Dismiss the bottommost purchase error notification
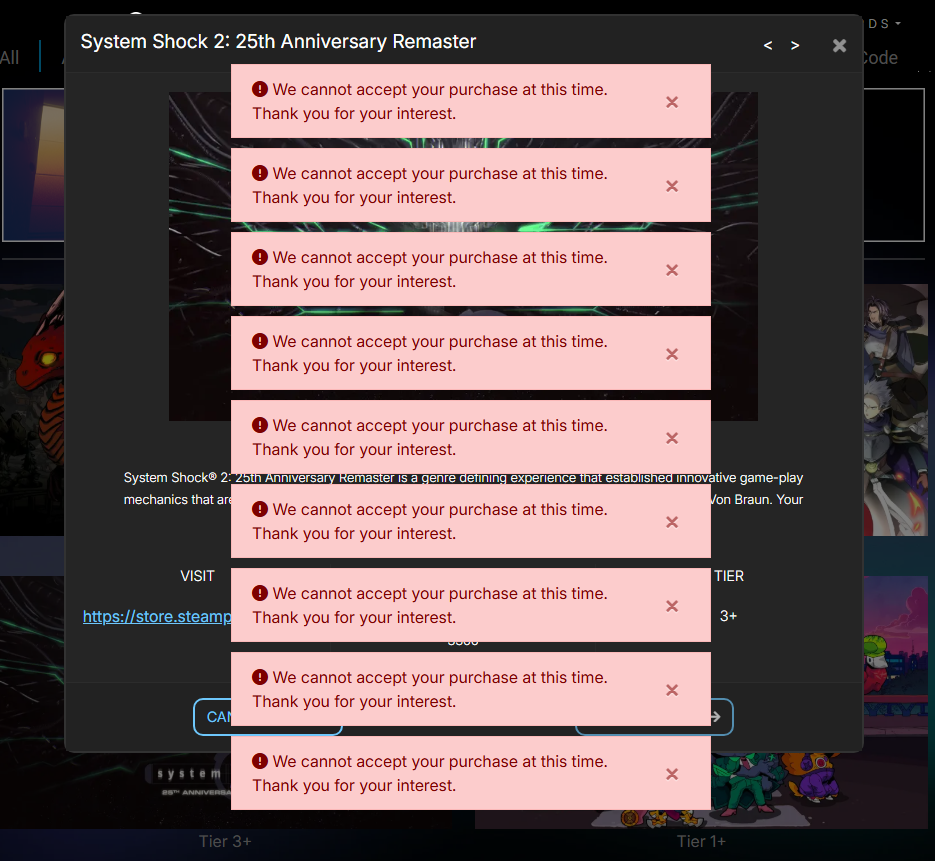 tap(672, 774)
